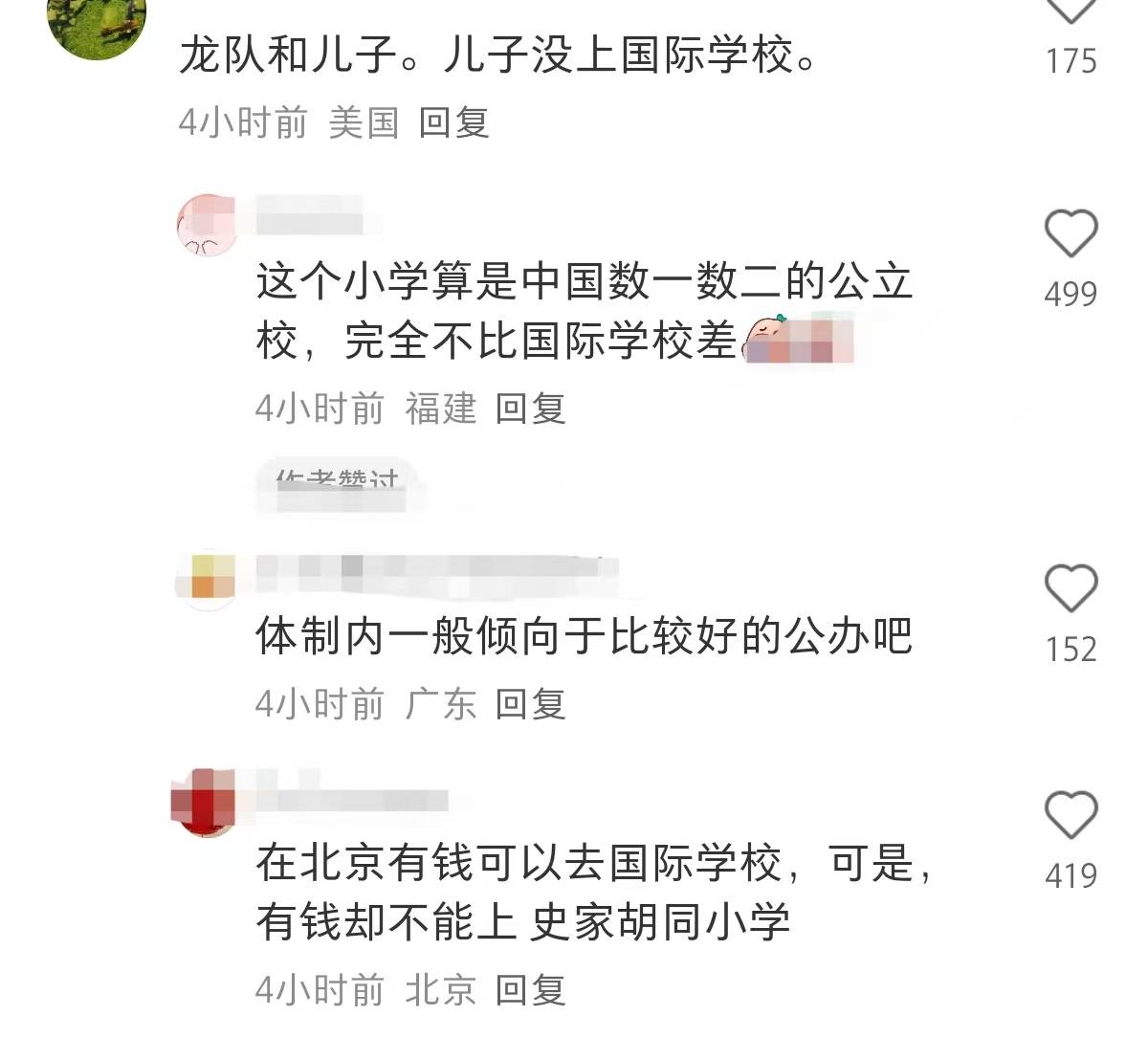Reply to the comment from 福建

pyautogui.click(x=530, y=409)
